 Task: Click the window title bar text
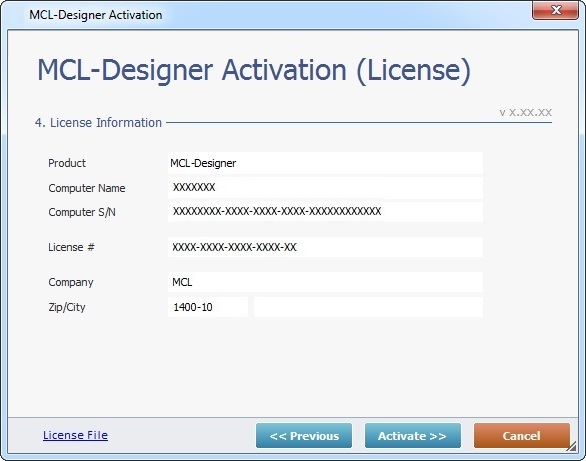[x=96, y=15]
